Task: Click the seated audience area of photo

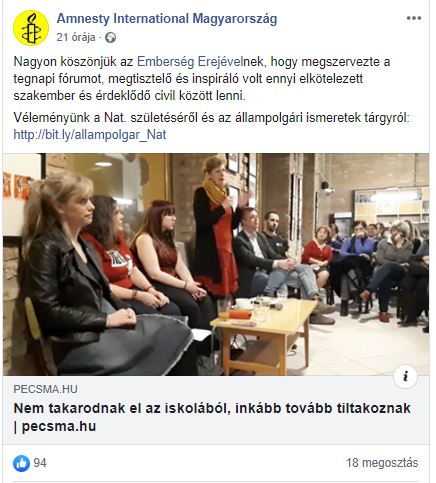Action: coord(367,267)
